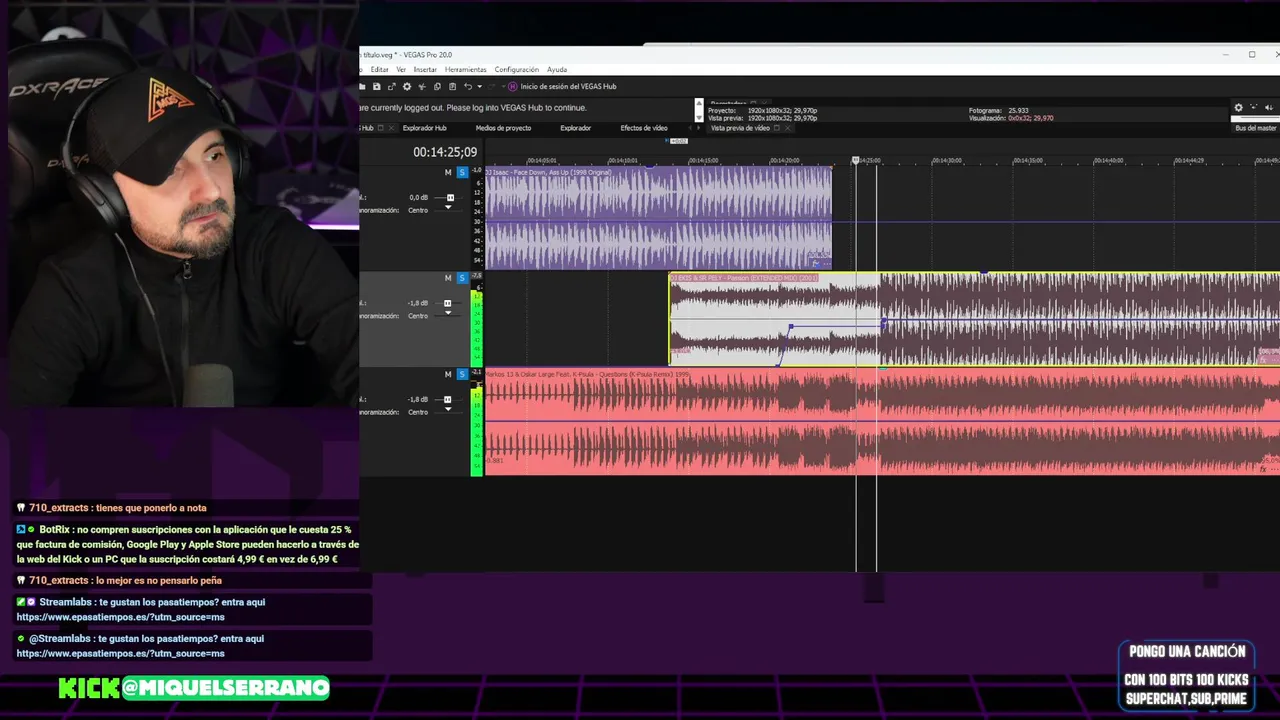The height and width of the screenshot is (720, 1280).
Task: Click the Save project toolbar icon
Action: (377, 87)
